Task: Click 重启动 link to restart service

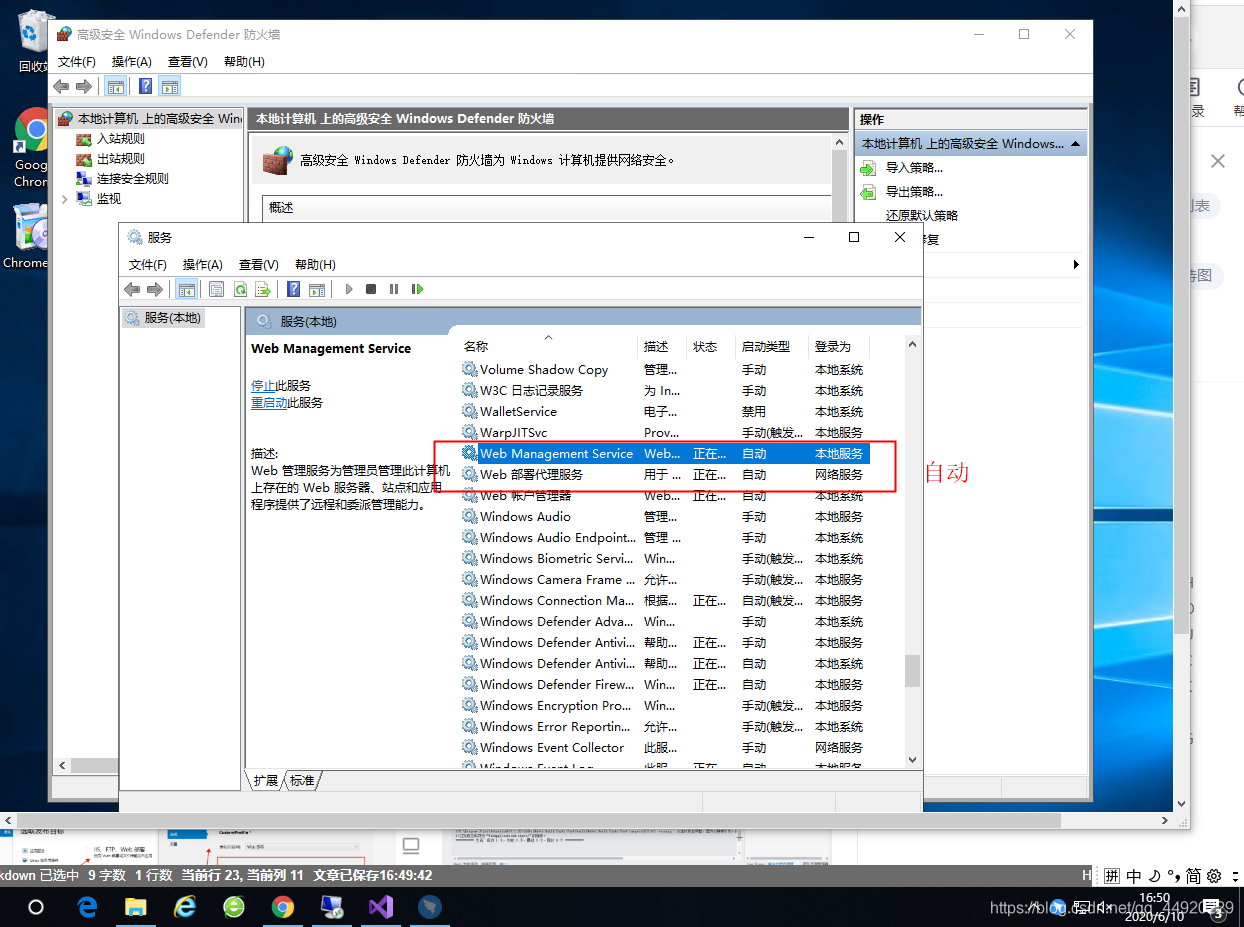Action: point(269,402)
